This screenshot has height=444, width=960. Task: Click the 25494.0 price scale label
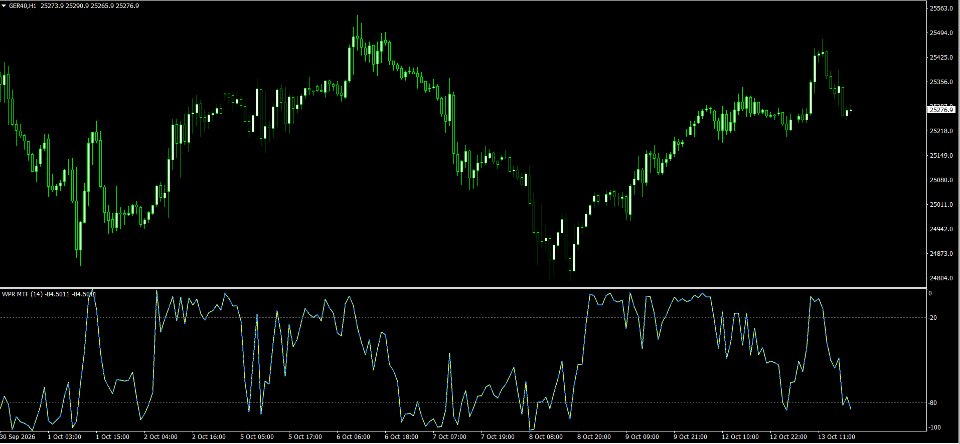(942, 33)
